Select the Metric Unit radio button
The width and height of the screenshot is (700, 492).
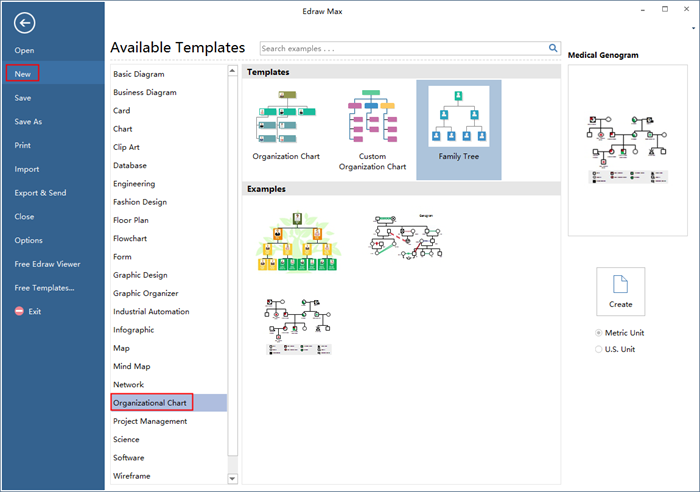[x=598, y=333]
